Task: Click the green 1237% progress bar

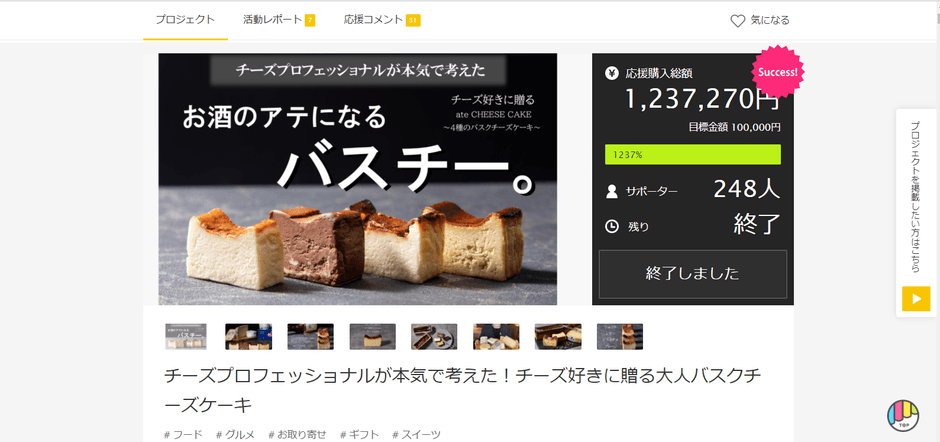Action: [692, 154]
